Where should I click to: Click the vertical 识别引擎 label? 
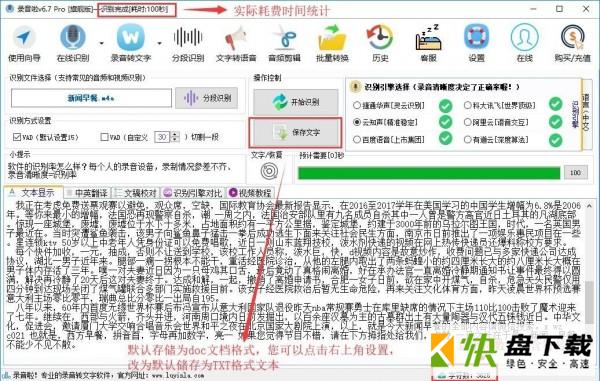point(575,114)
